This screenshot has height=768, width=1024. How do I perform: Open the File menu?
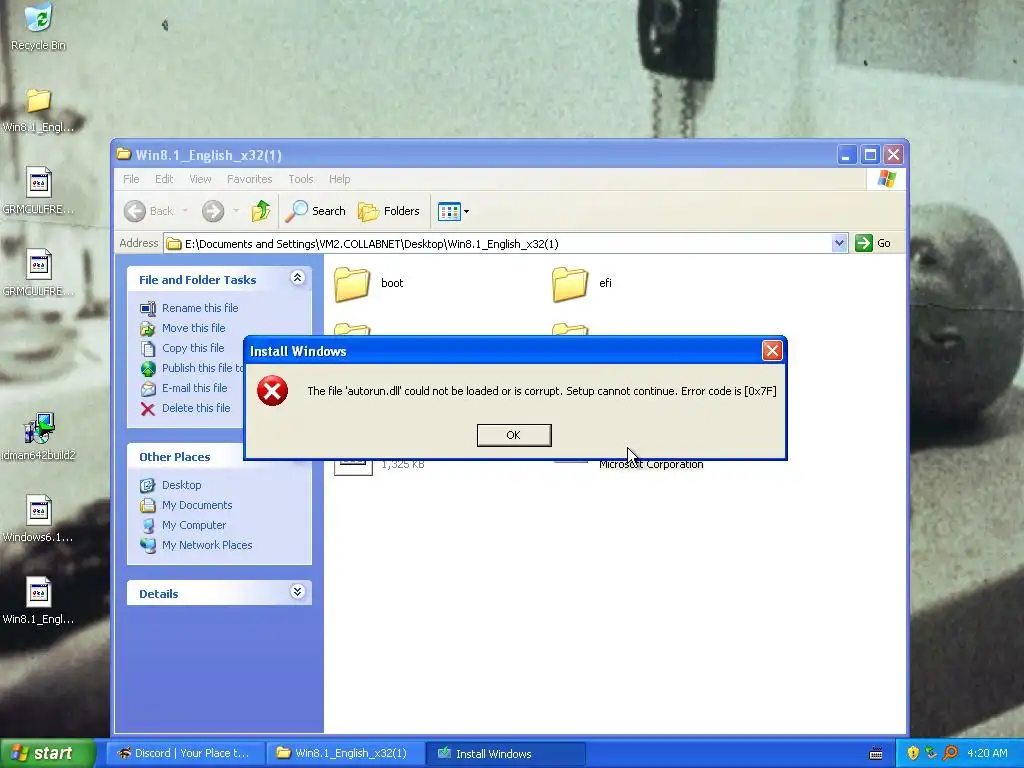coord(131,179)
